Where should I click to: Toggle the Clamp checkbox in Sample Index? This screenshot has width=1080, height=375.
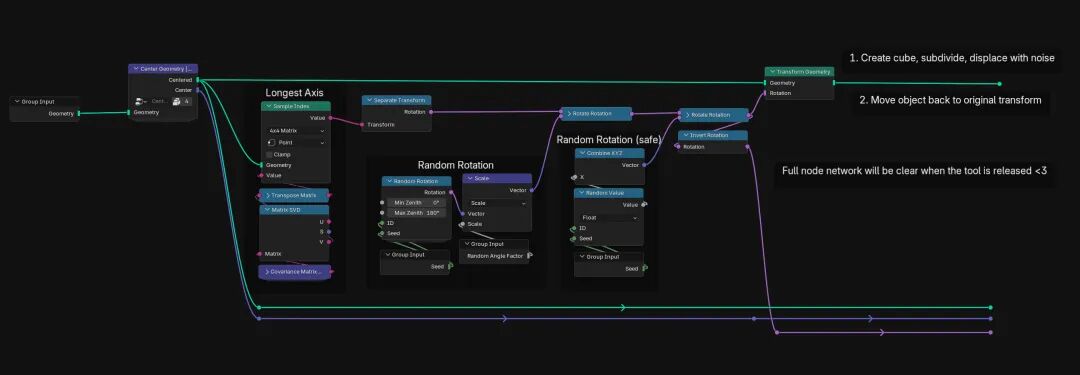[x=269, y=154]
